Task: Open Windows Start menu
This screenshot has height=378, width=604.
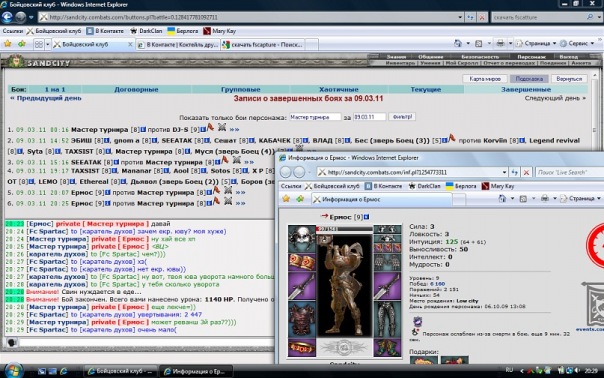Action: (x=13, y=370)
